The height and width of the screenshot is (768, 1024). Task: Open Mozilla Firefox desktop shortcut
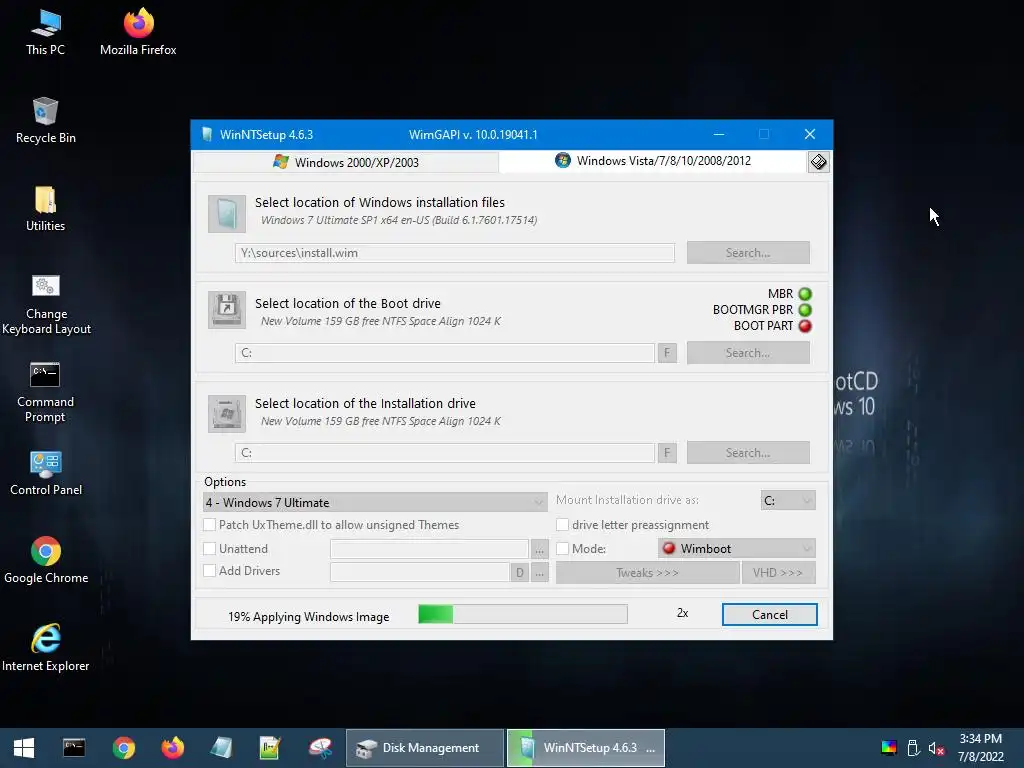coord(138,32)
